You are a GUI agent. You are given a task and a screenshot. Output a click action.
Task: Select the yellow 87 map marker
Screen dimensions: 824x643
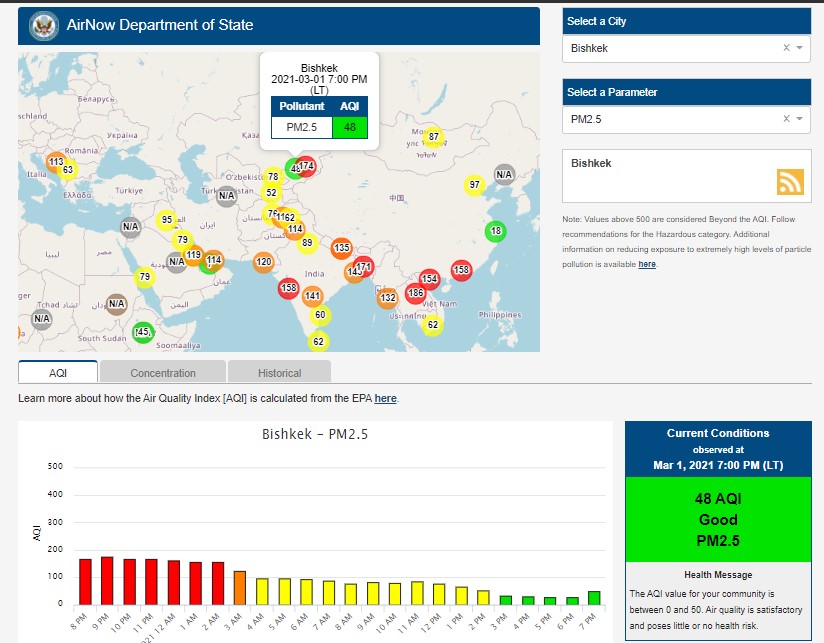[x=433, y=137]
